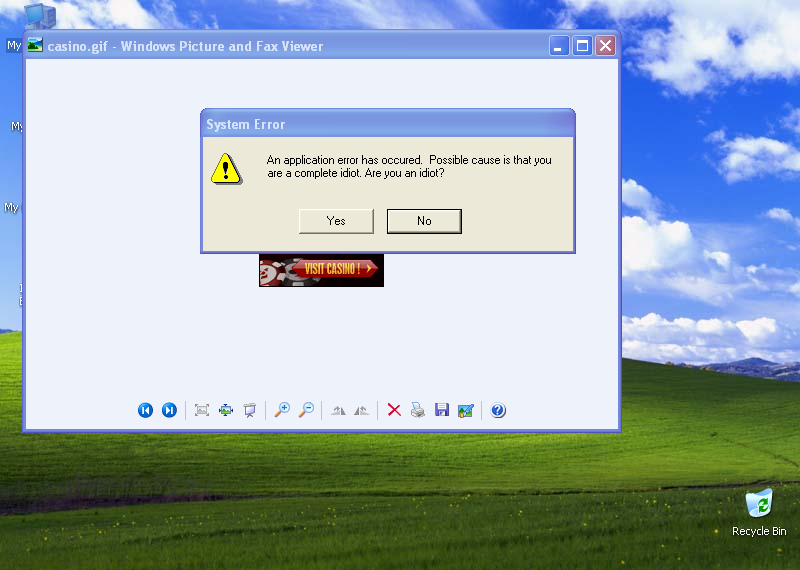Go to the next image
The width and height of the screenshot is (800, 570).
click(169, 410)
